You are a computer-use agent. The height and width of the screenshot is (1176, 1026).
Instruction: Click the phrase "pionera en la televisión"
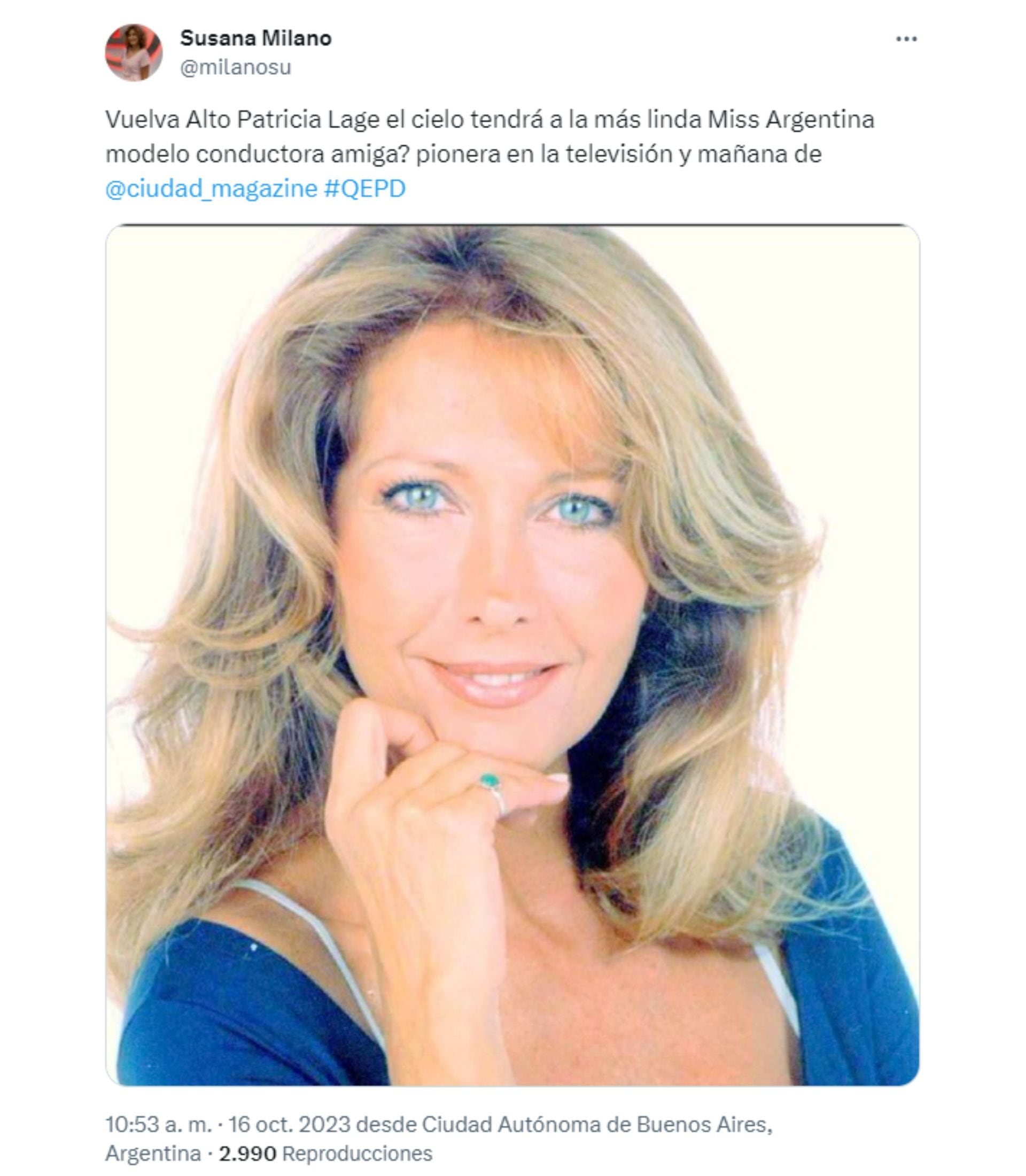click(x=544, y=154)
